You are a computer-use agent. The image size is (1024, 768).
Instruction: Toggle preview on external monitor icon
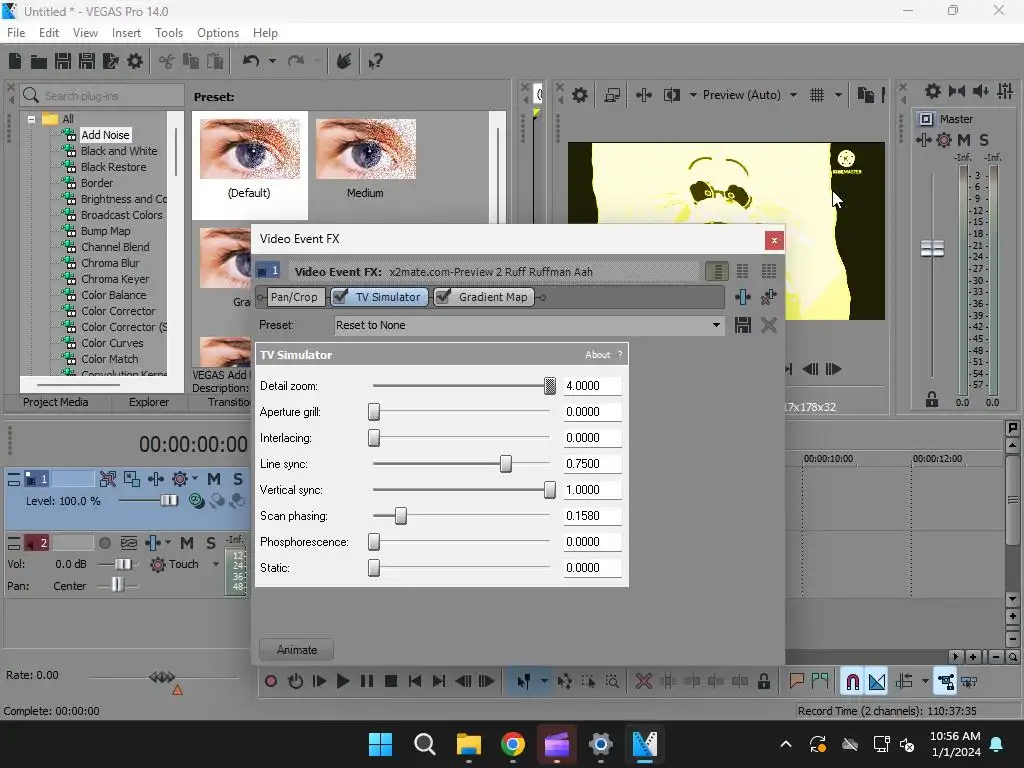(612, 95)
